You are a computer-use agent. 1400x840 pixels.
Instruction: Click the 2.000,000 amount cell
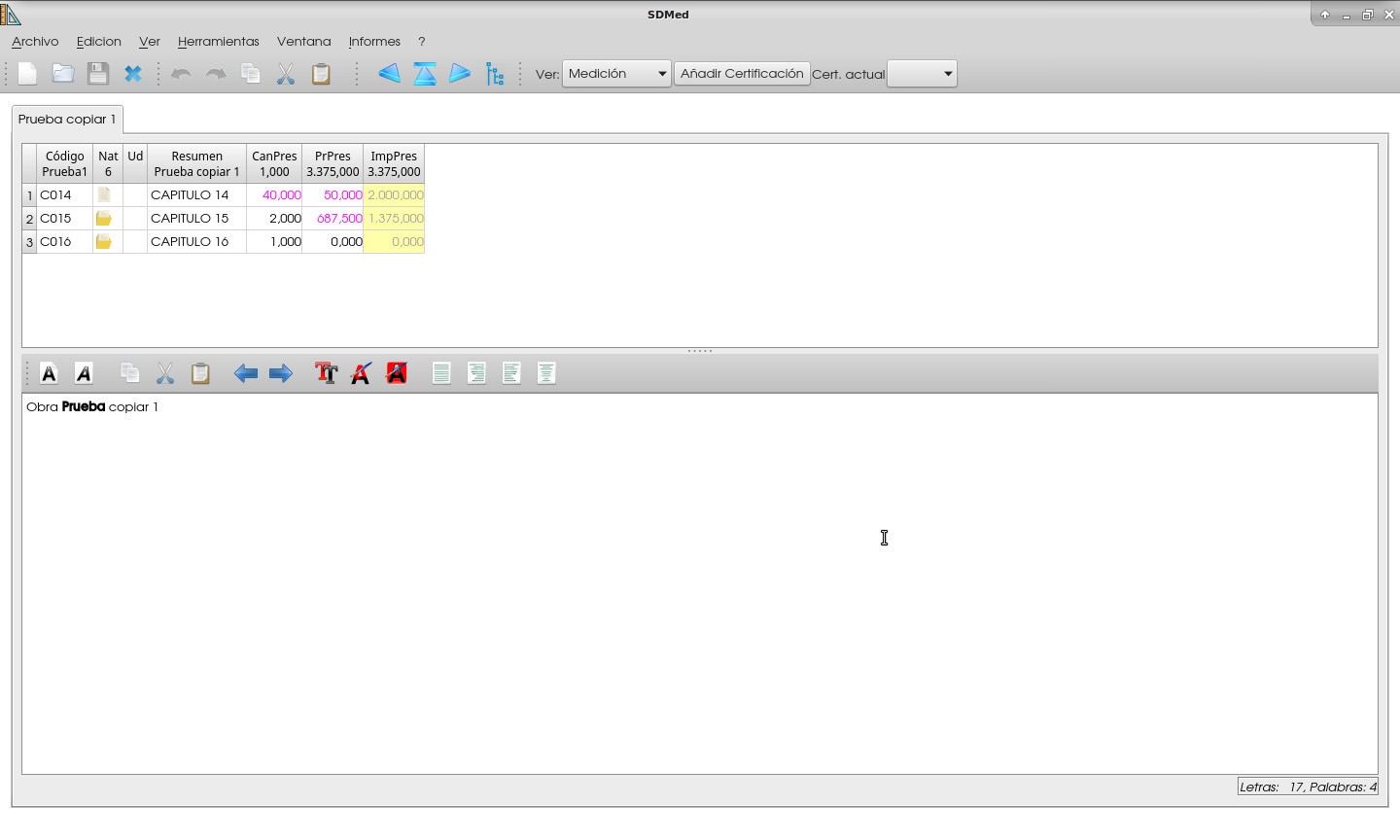pos(394,195)
